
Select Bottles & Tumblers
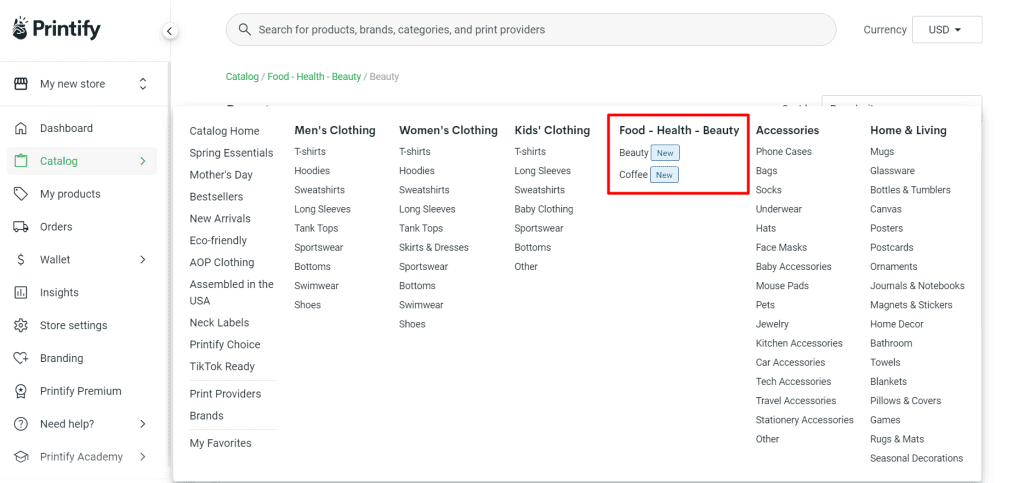(910, 190)
